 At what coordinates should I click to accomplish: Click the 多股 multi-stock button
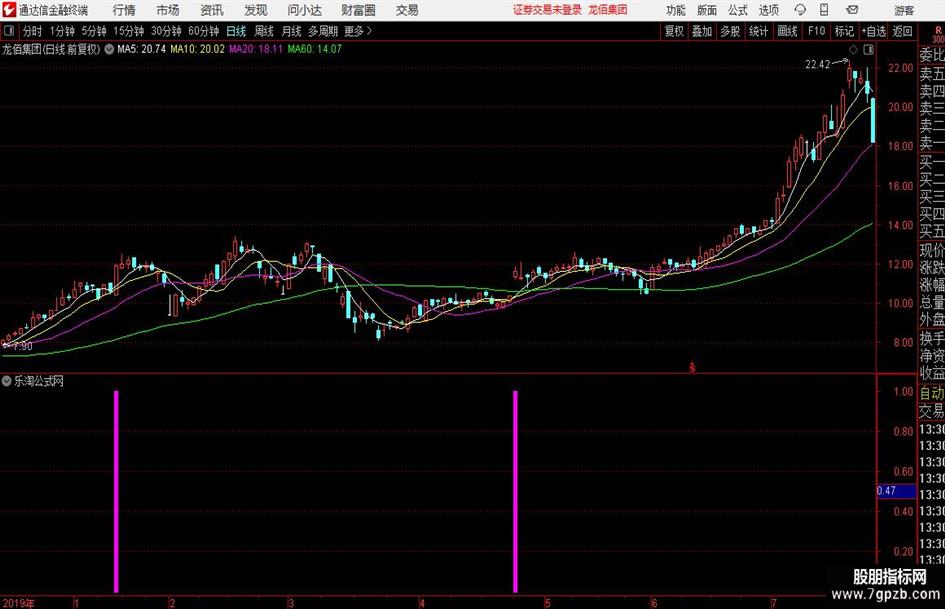point(730,31)
